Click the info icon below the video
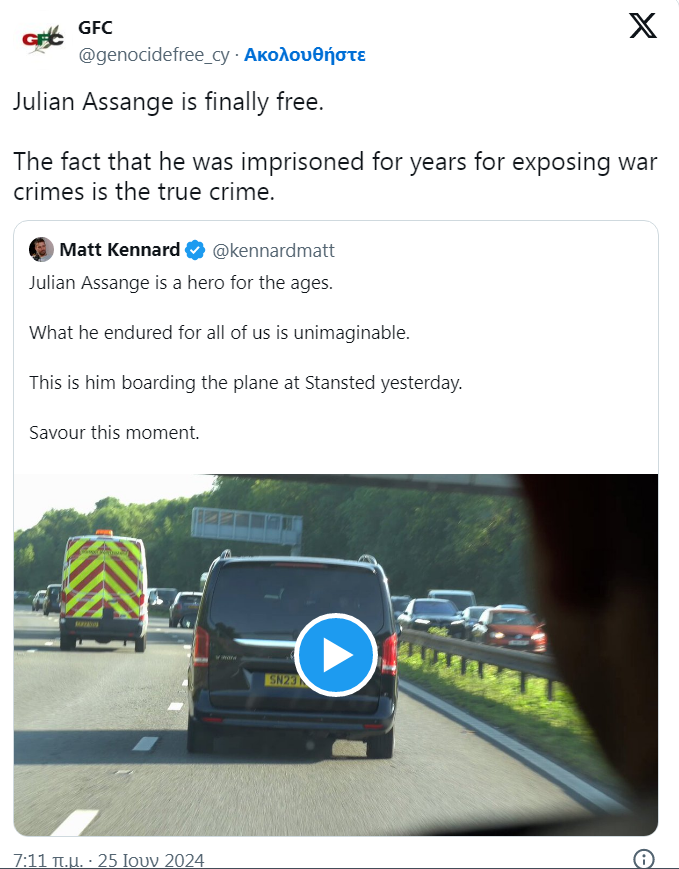Viewport: 679px width, 869px height. pyautogui.click(x=644, y=859)
